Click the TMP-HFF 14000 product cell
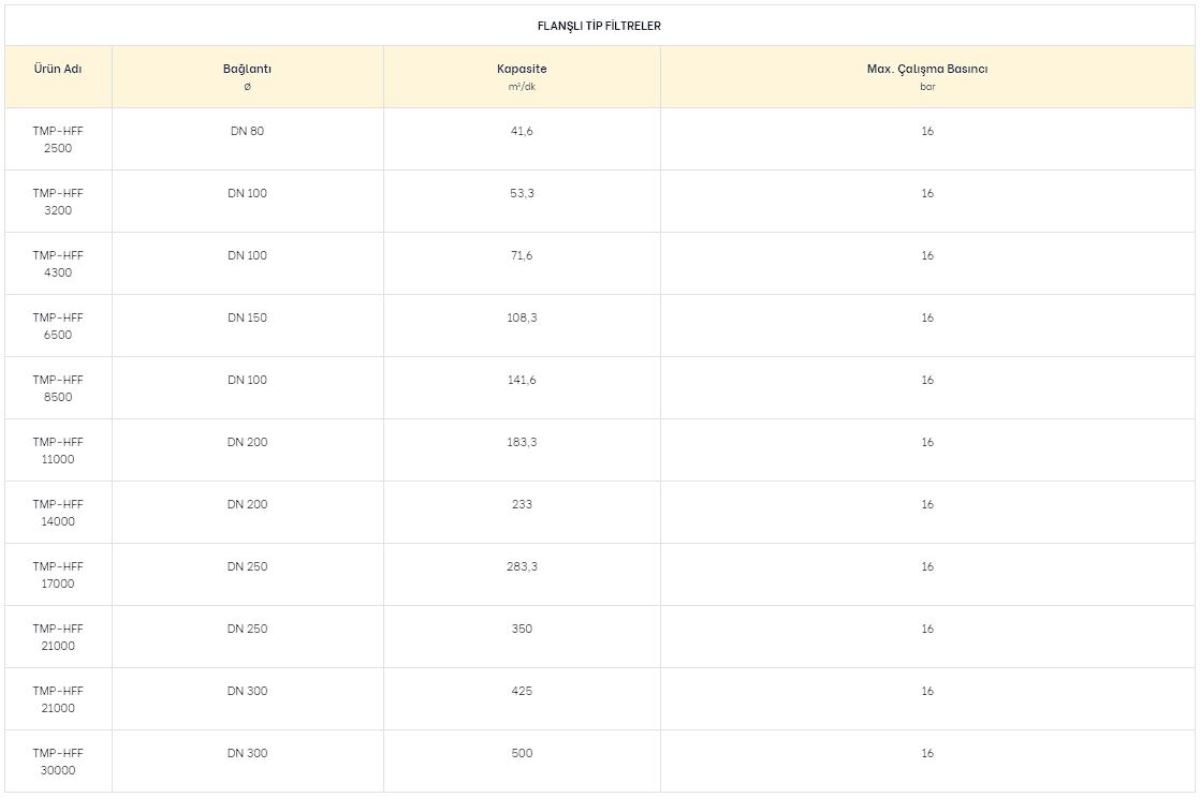Viewport: 1200px width, 797px height. click(58, 512)
